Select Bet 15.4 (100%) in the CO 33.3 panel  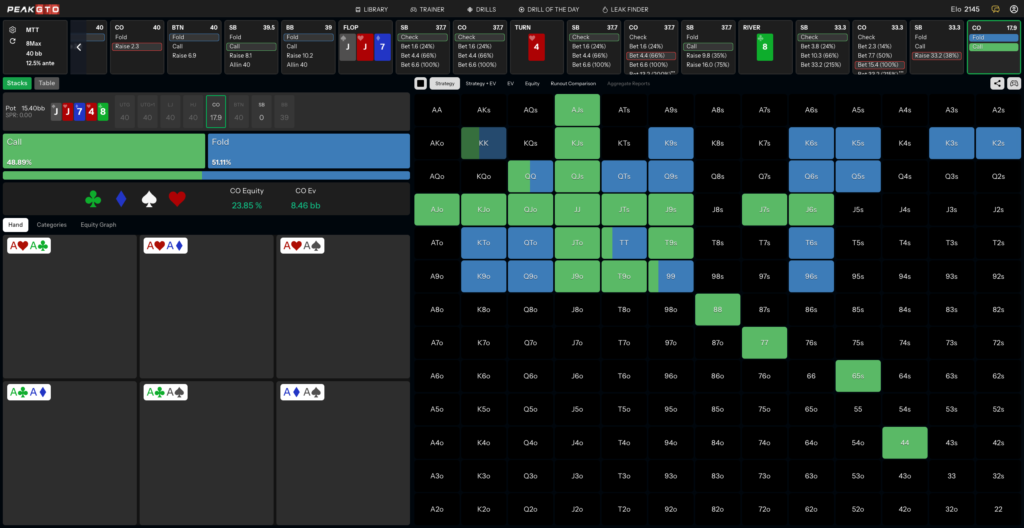(880, 65)
